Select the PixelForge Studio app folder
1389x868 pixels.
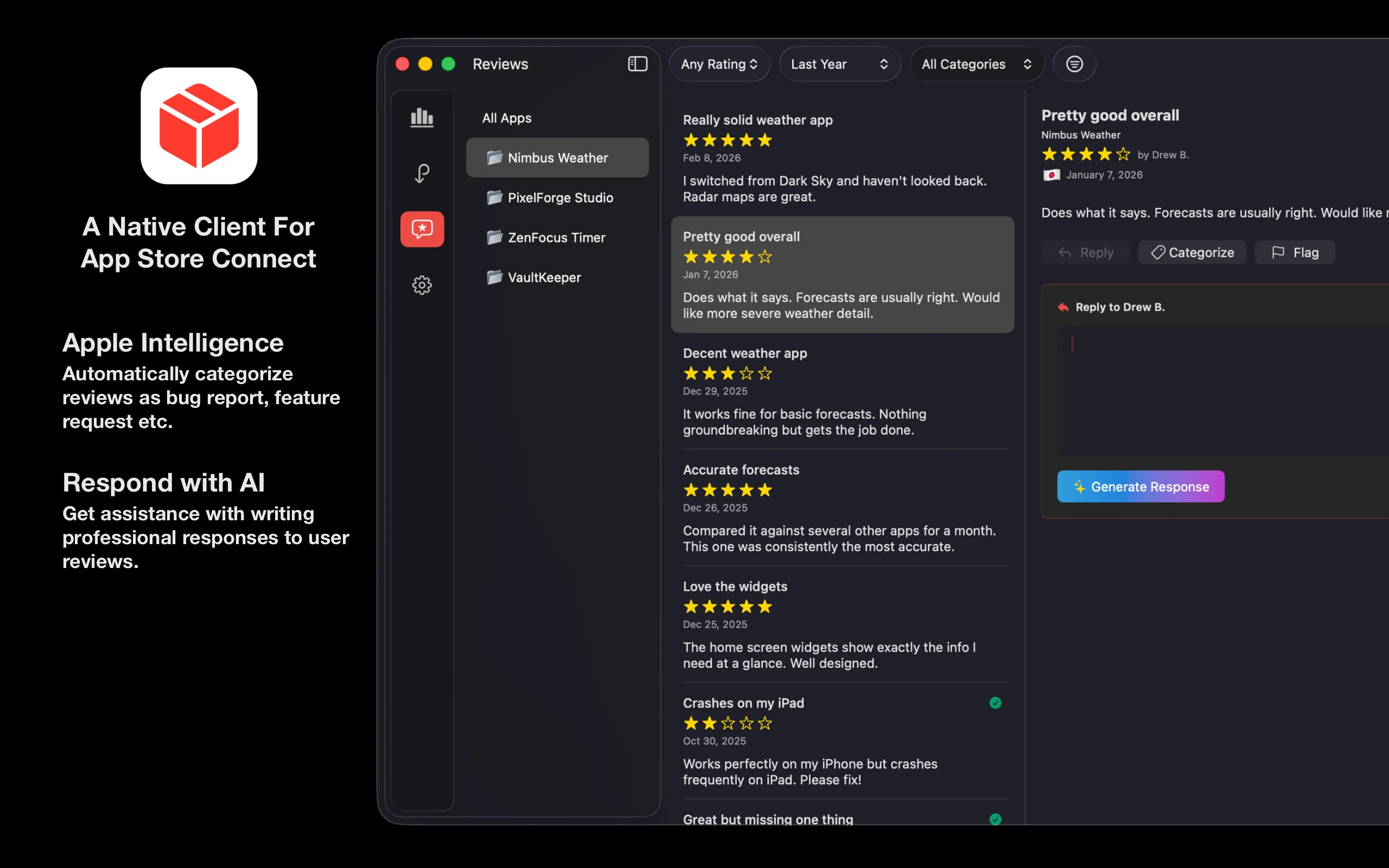pyautogui.click(x=559, y=197)
